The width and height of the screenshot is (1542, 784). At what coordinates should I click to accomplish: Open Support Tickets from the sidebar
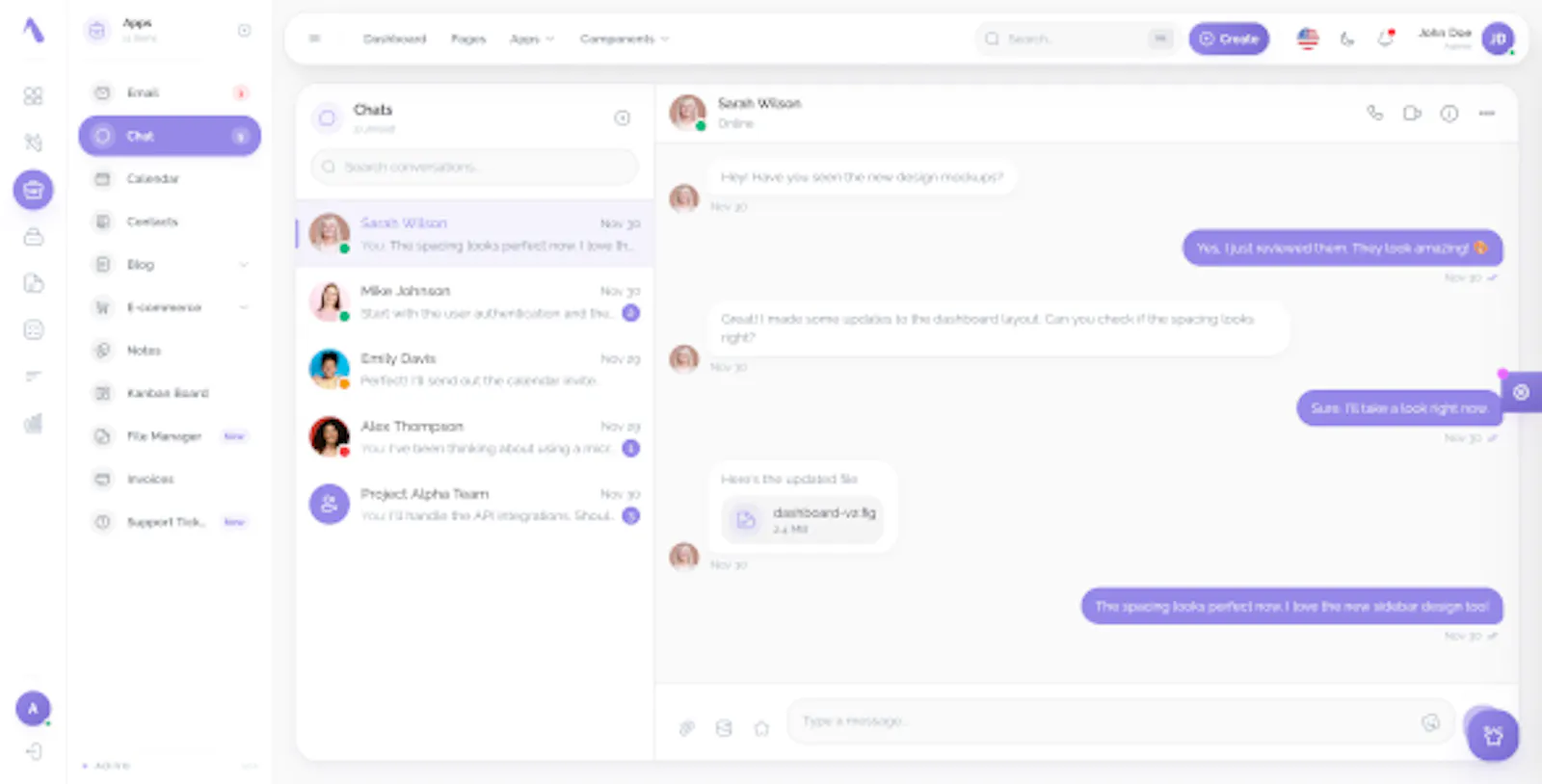(x=170, y=522)
